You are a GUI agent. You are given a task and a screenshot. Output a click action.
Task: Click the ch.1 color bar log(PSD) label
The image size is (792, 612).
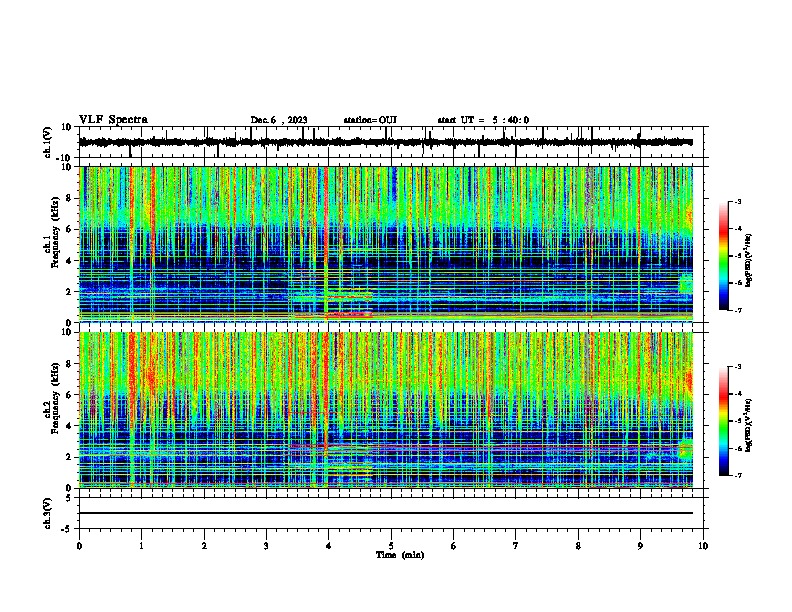[749, 261]
